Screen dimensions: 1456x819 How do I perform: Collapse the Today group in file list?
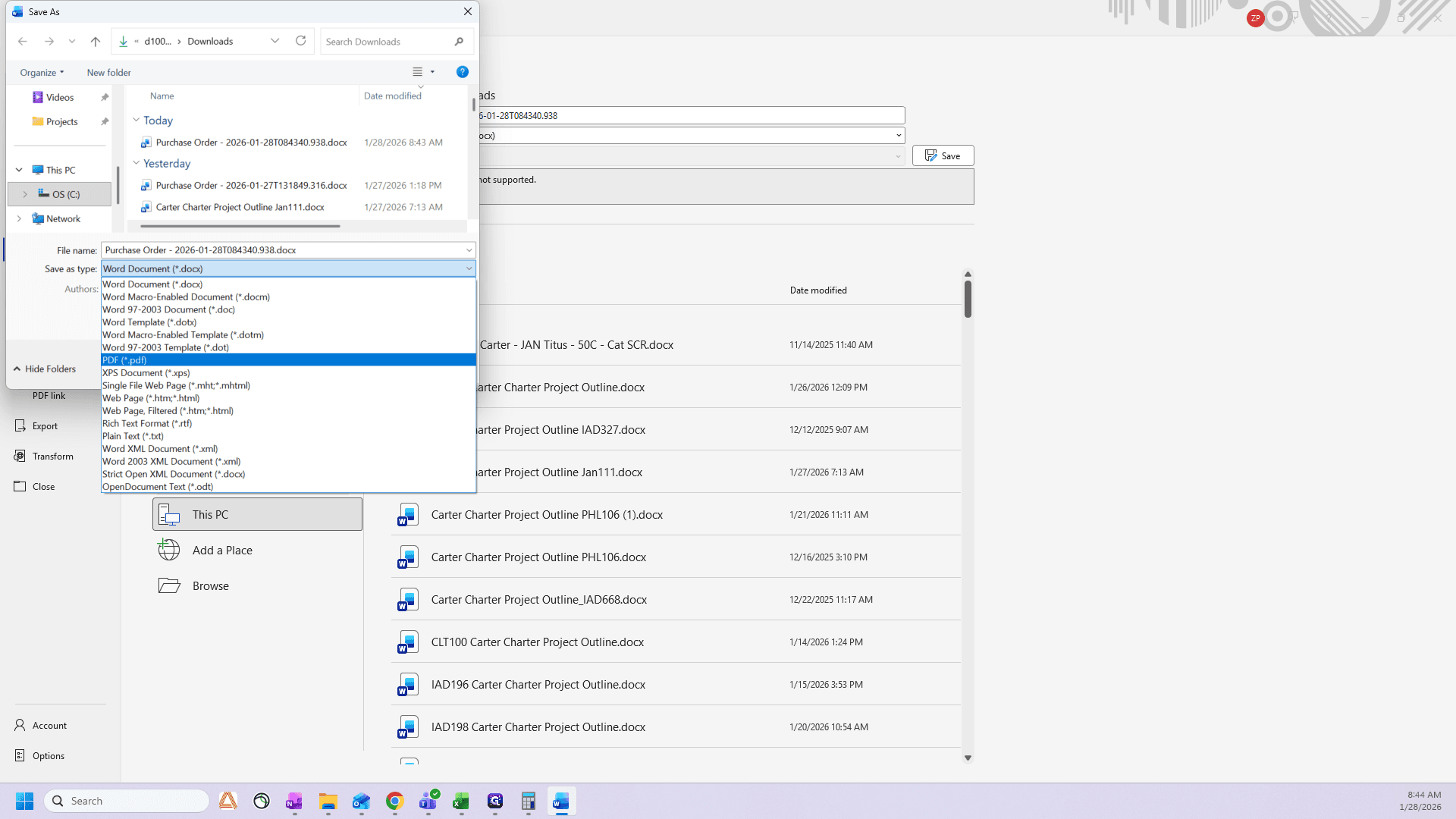click(x=136, y=120)
